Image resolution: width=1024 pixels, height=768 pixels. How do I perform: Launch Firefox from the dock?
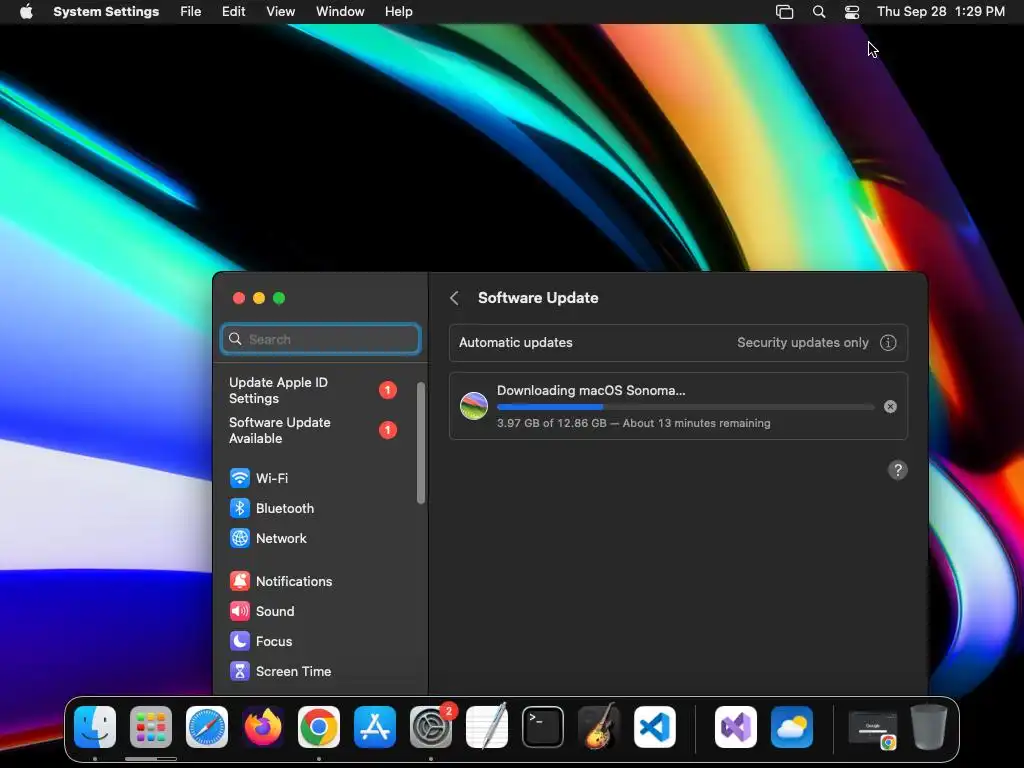point(263,727)
